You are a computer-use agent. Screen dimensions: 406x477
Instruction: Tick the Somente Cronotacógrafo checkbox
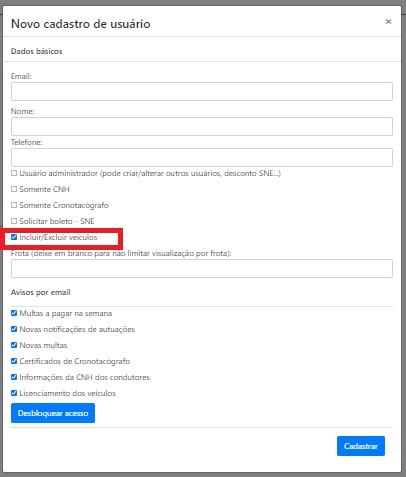click(x=14, y=205)
